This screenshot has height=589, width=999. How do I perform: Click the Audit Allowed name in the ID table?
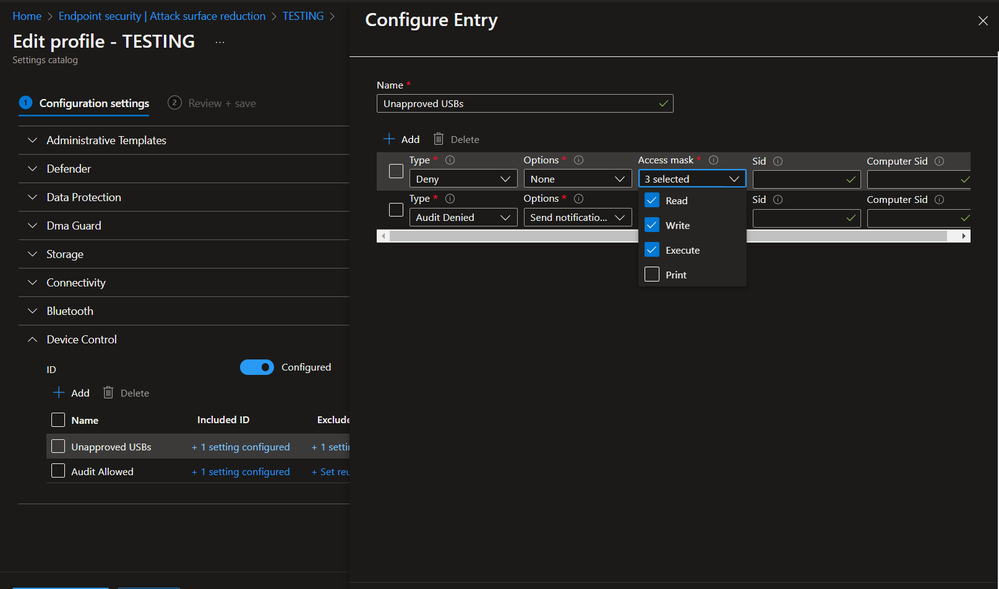point(102,472)
